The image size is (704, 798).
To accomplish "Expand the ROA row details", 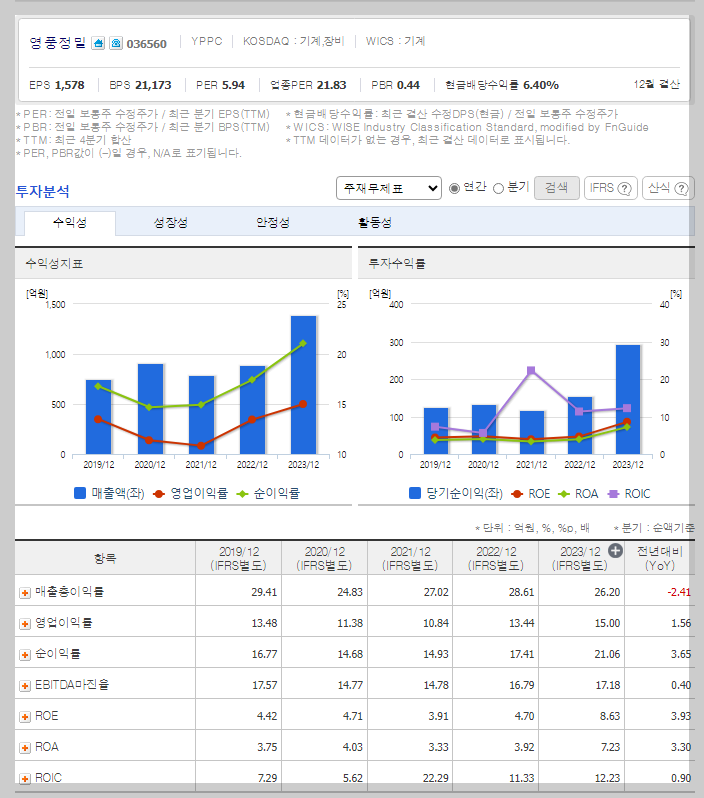I will point(24,748).
